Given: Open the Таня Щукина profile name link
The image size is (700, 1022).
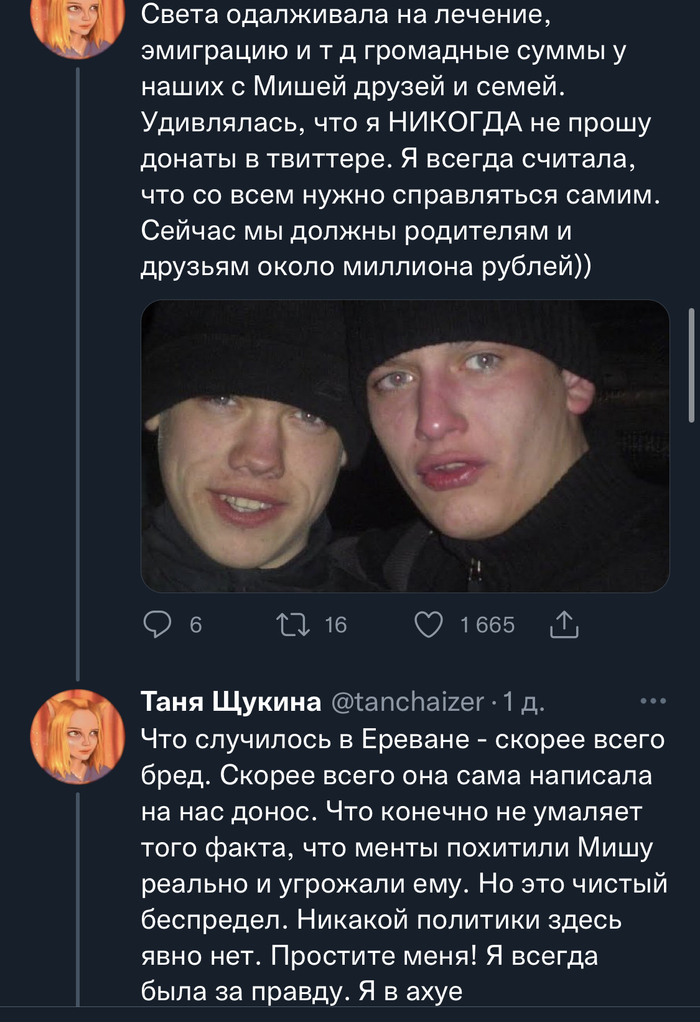Looking at the screenshot, I should point(230,702).
